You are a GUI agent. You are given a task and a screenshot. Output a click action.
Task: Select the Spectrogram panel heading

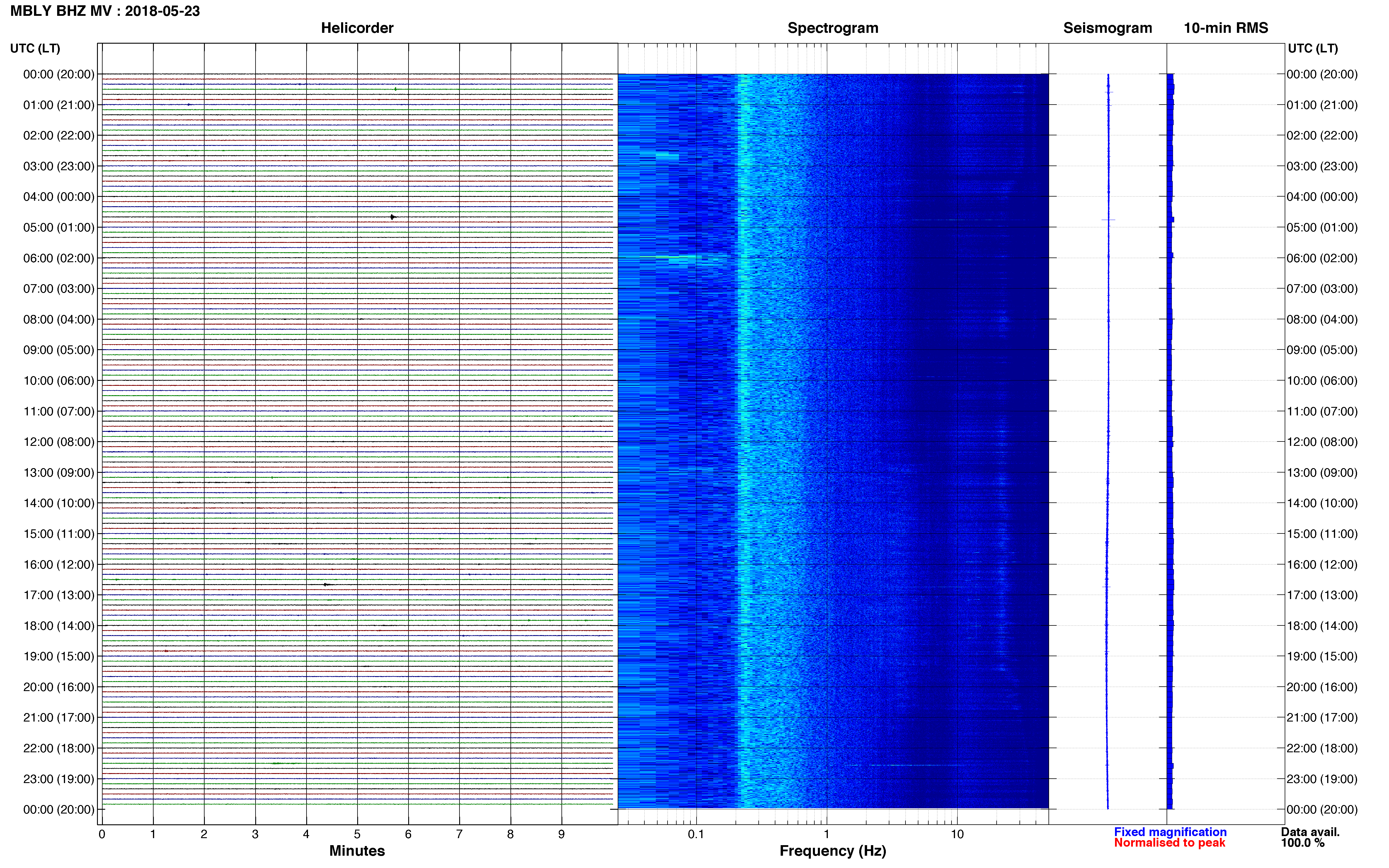(833, 28)
